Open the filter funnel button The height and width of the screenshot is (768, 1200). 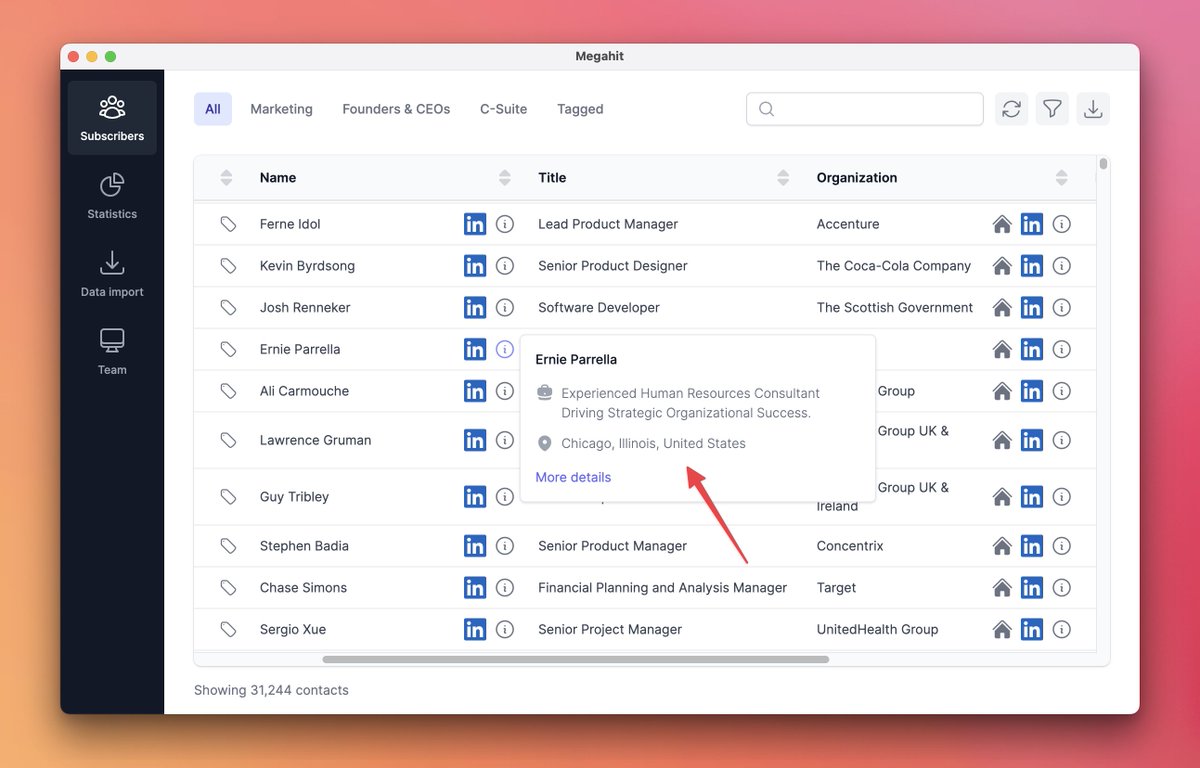click(1052, 109)
